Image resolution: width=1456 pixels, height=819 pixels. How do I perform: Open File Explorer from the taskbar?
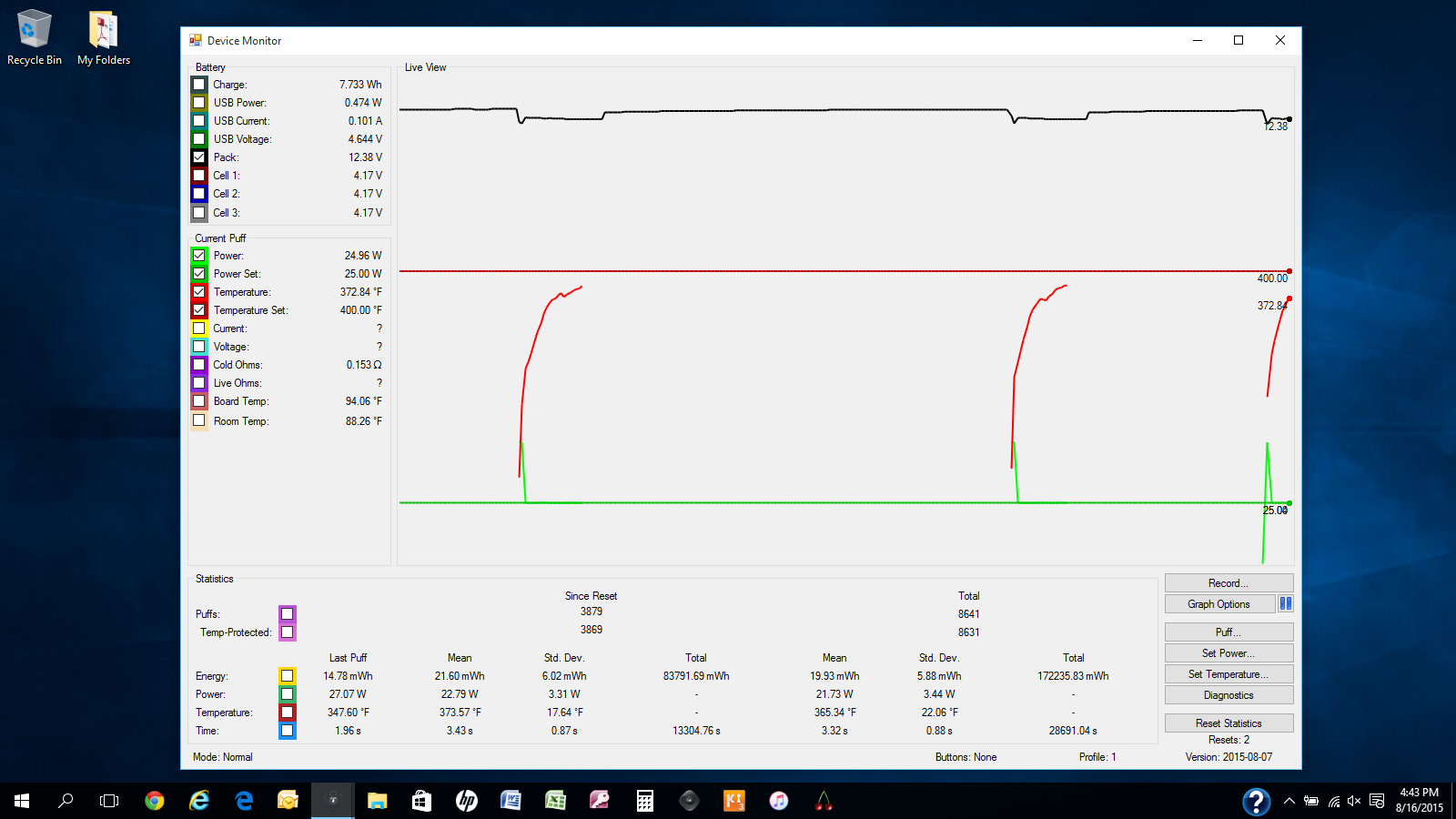tap(377, 801)
